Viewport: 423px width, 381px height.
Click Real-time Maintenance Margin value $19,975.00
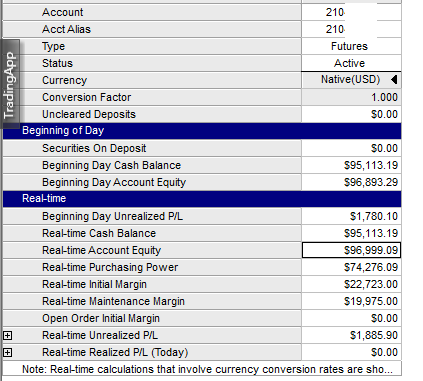[x=351, y=301]
